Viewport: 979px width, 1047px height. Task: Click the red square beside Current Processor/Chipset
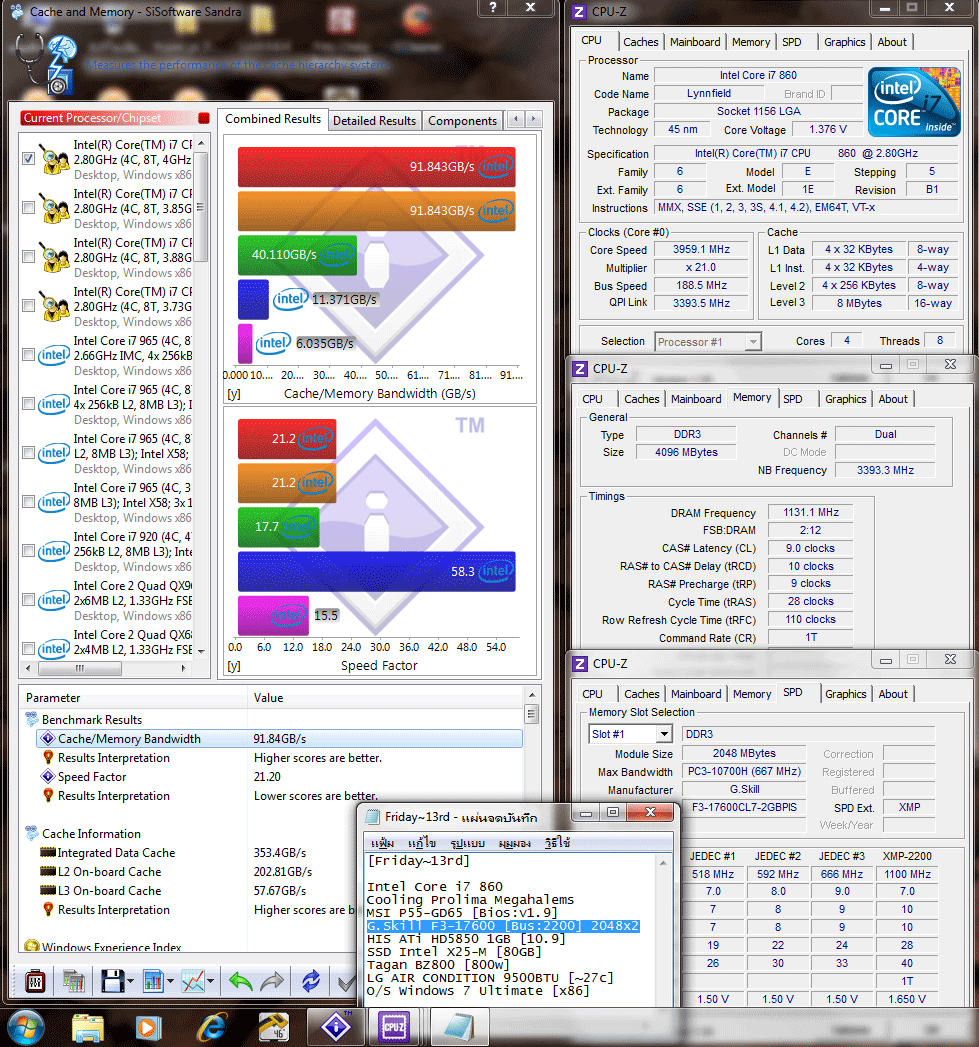tap(204, 118)
